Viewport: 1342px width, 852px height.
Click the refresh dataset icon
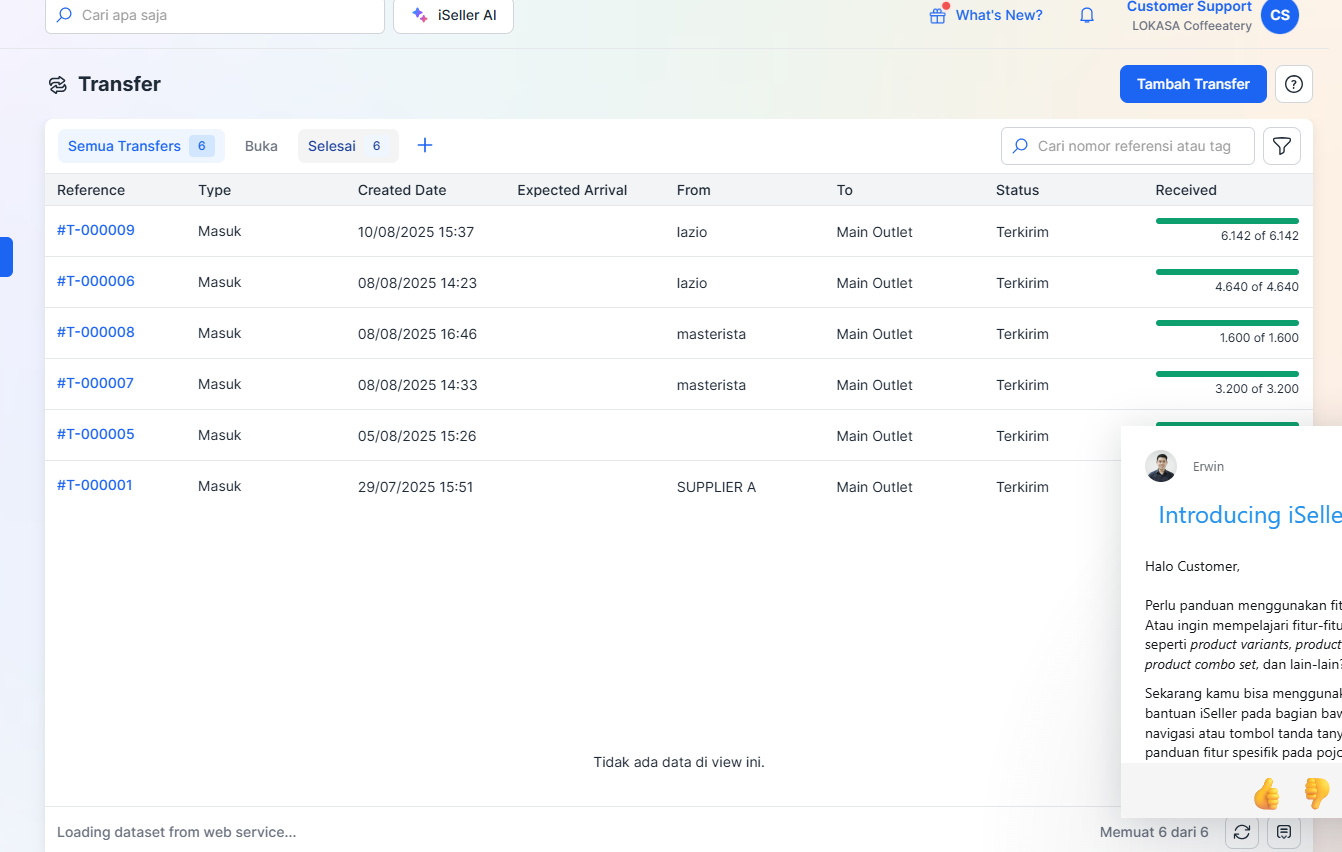tap(1242, 831)
